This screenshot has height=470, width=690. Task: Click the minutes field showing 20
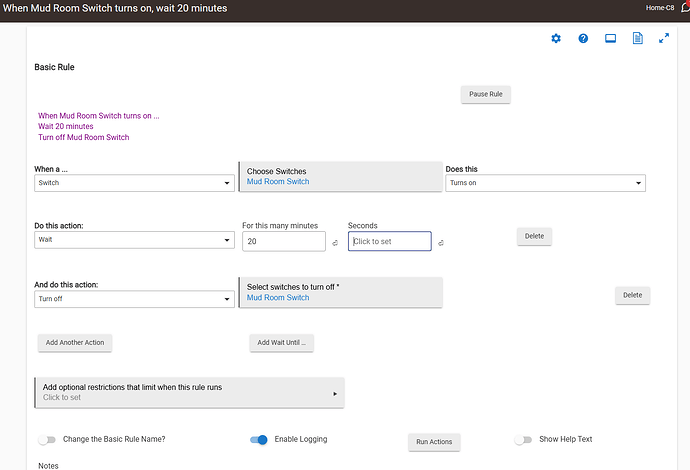coord(284,241)
